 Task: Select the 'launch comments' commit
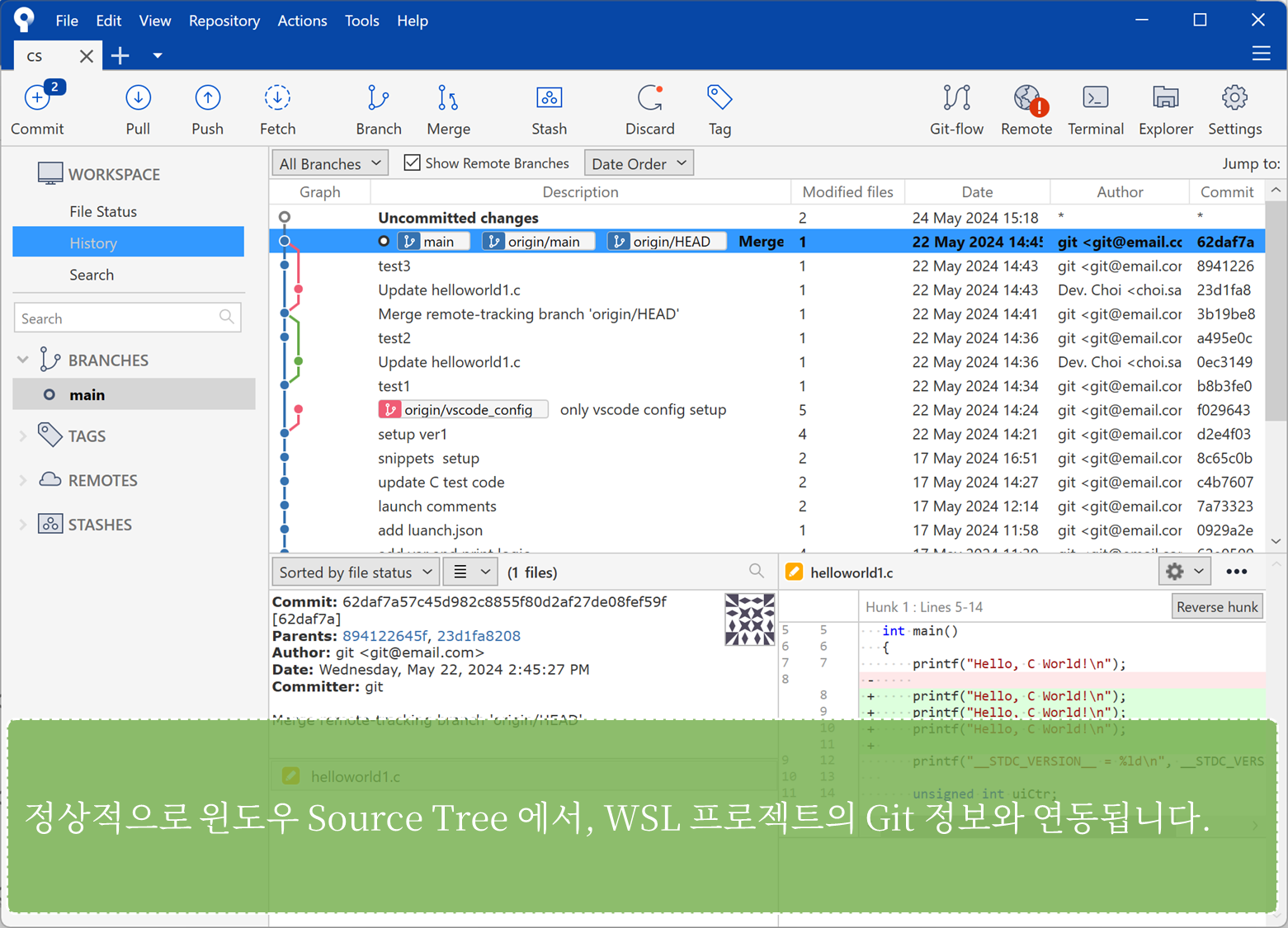(x=767, y=506)
